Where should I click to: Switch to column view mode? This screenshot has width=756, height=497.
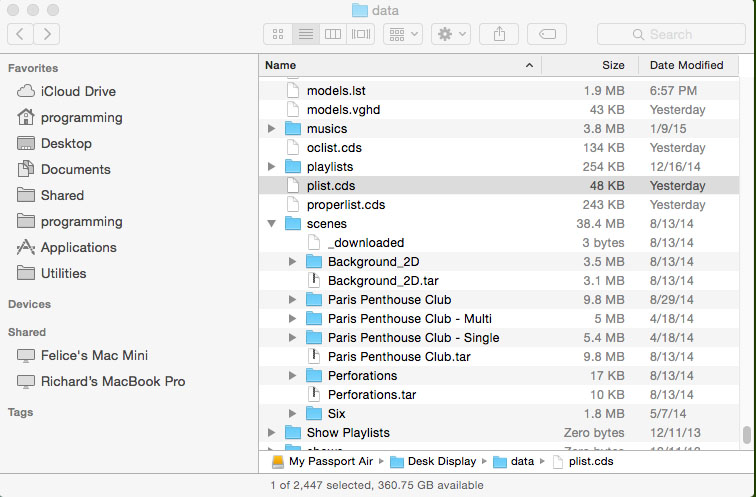(x=333, y=34)
